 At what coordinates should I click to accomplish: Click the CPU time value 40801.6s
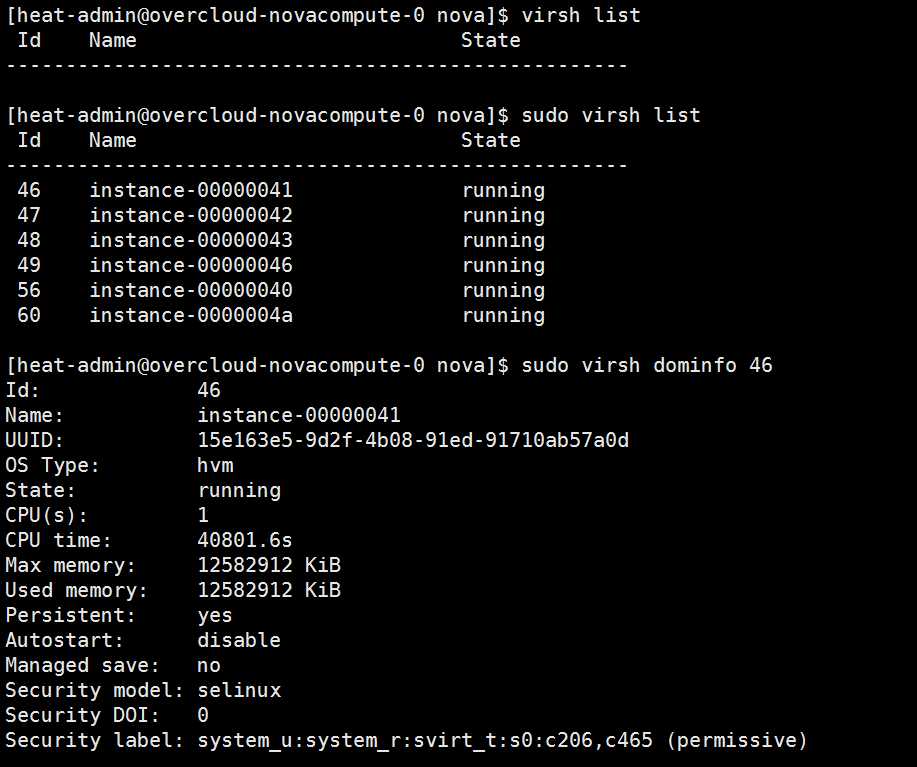(x=245, y=540)
